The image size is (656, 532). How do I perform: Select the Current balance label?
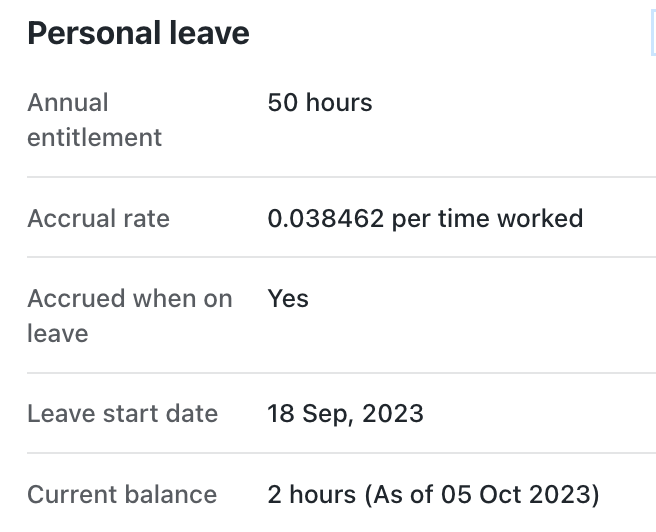(x=122, y=494)
